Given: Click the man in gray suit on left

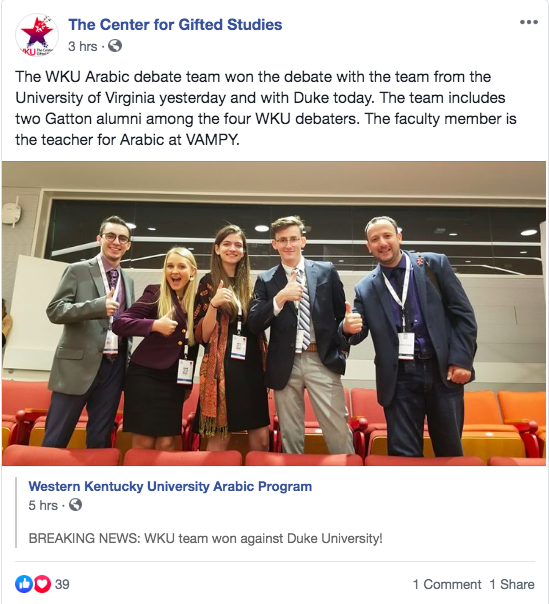Looking at the screenshot, I should 91,331.
